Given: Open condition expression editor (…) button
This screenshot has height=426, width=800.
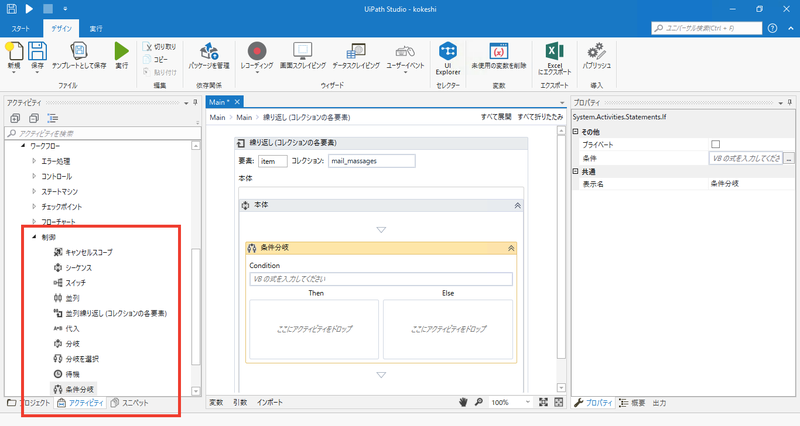Looking at the screenshot, I should tap(789, 158).
